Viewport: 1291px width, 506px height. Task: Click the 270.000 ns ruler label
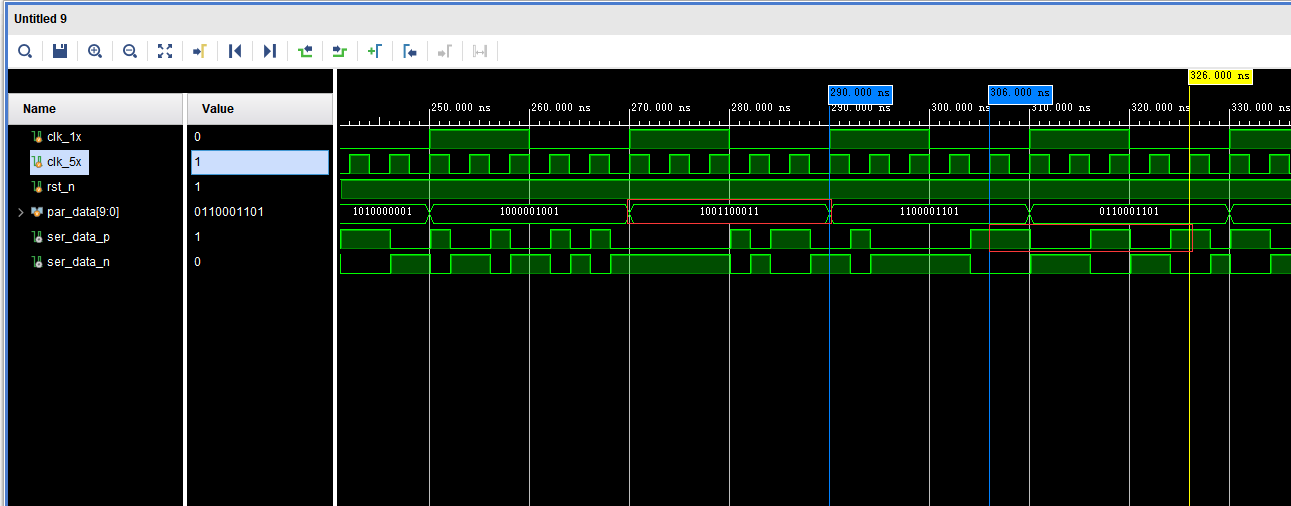coord(661,107)
